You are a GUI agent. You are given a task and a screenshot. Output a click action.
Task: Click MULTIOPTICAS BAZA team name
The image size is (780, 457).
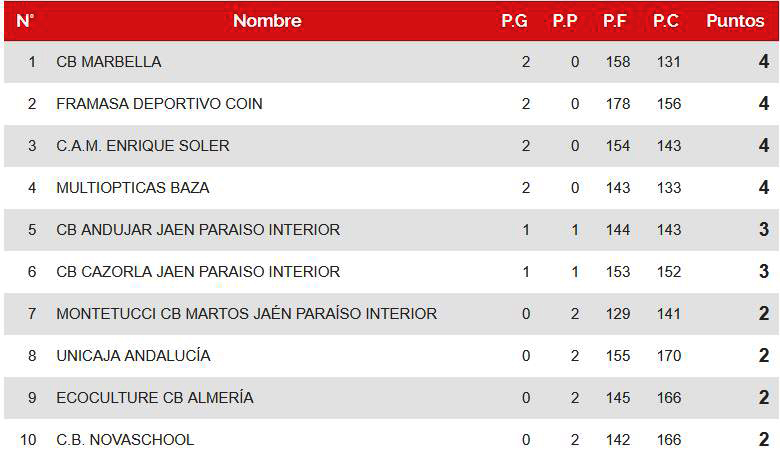pyautogui.click(x=133, y=188)
